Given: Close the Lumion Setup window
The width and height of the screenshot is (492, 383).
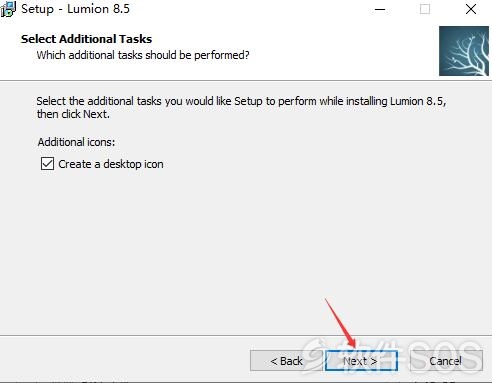Looking at the screenshot, I should click(x=471, y=9).
